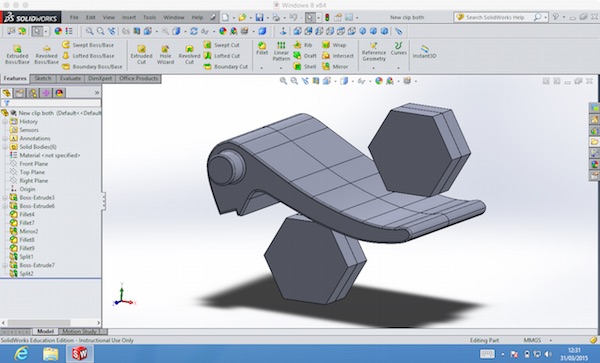Click the Lofted Boss/Base tool
The image size is (600, 363).
tap(88, 56)
